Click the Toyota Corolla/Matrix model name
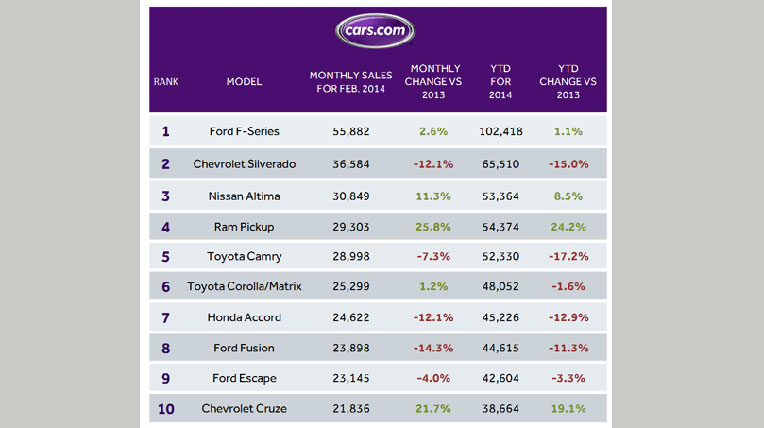Screen dimensions: 764x428 pos(245,287)
